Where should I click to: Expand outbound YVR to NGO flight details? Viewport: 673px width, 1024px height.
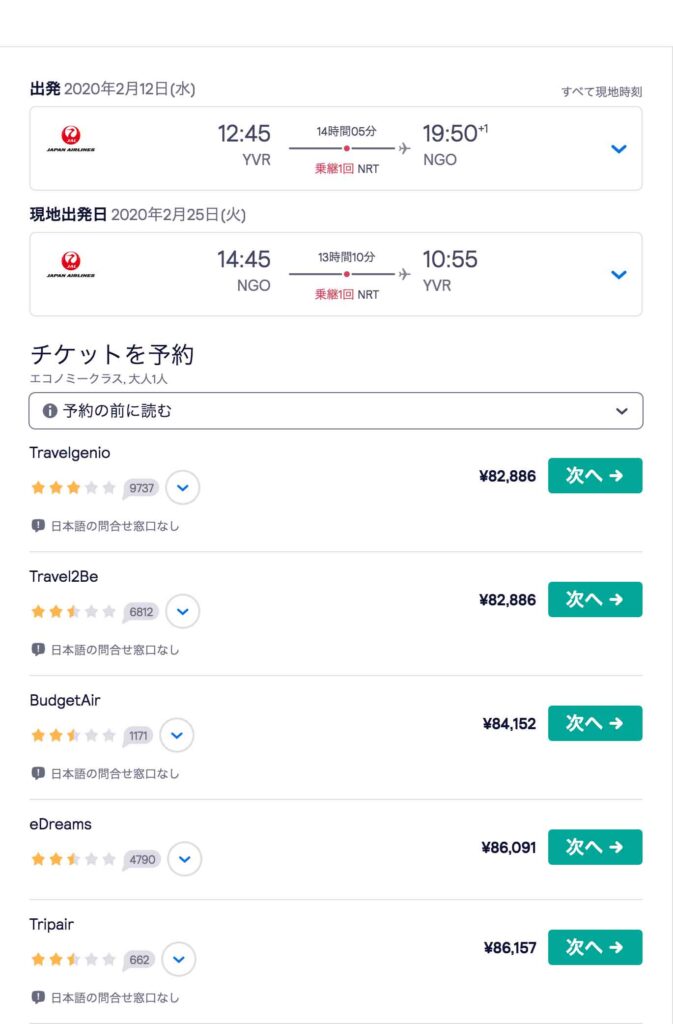pos(618,149)
